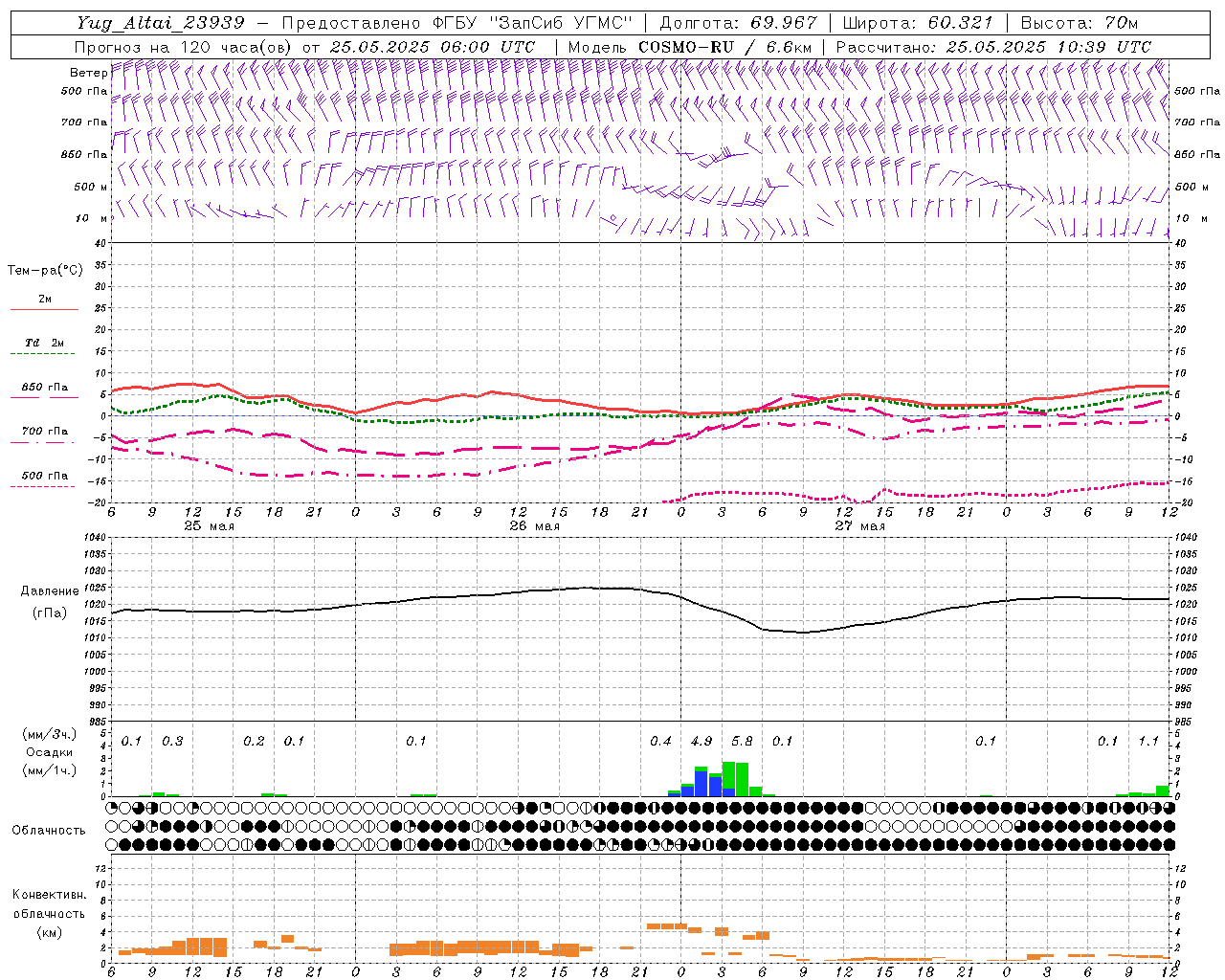The image size is (1225, 980).
Task: Click the 3-hour precipitation value "1.1"
Action: (1148, 741)
